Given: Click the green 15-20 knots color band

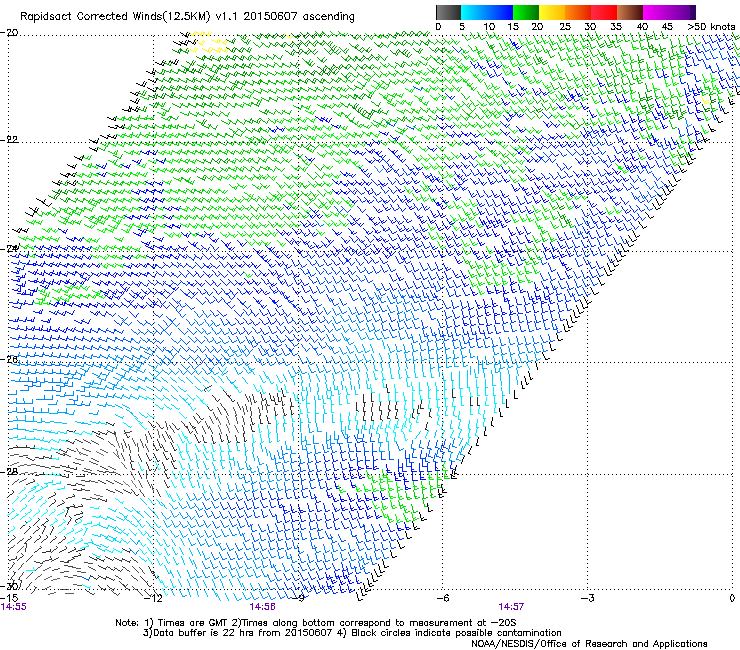Looking at the screenshot, I should [526, 12].
